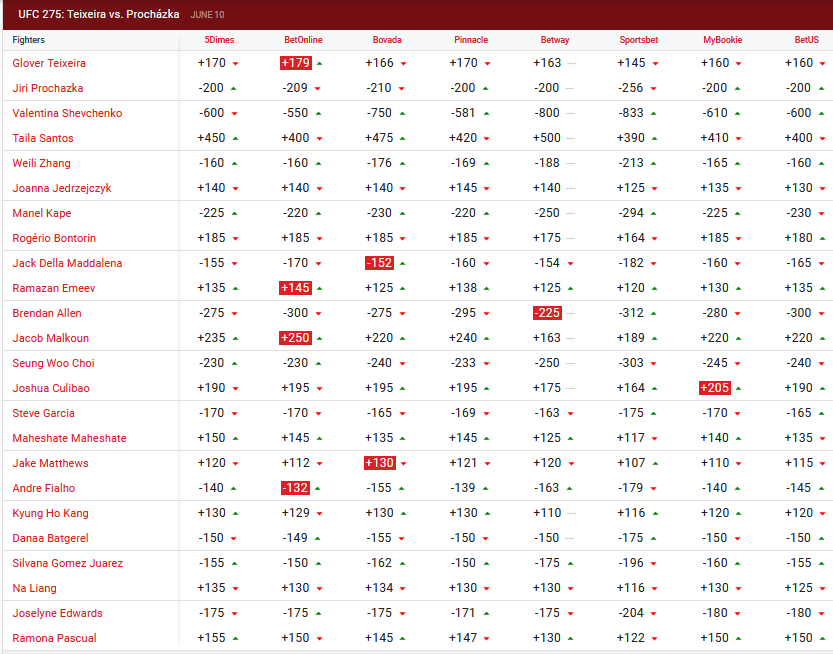
Task: Open the Sportsbet sportsbook column header
Action: pos(639,40)
